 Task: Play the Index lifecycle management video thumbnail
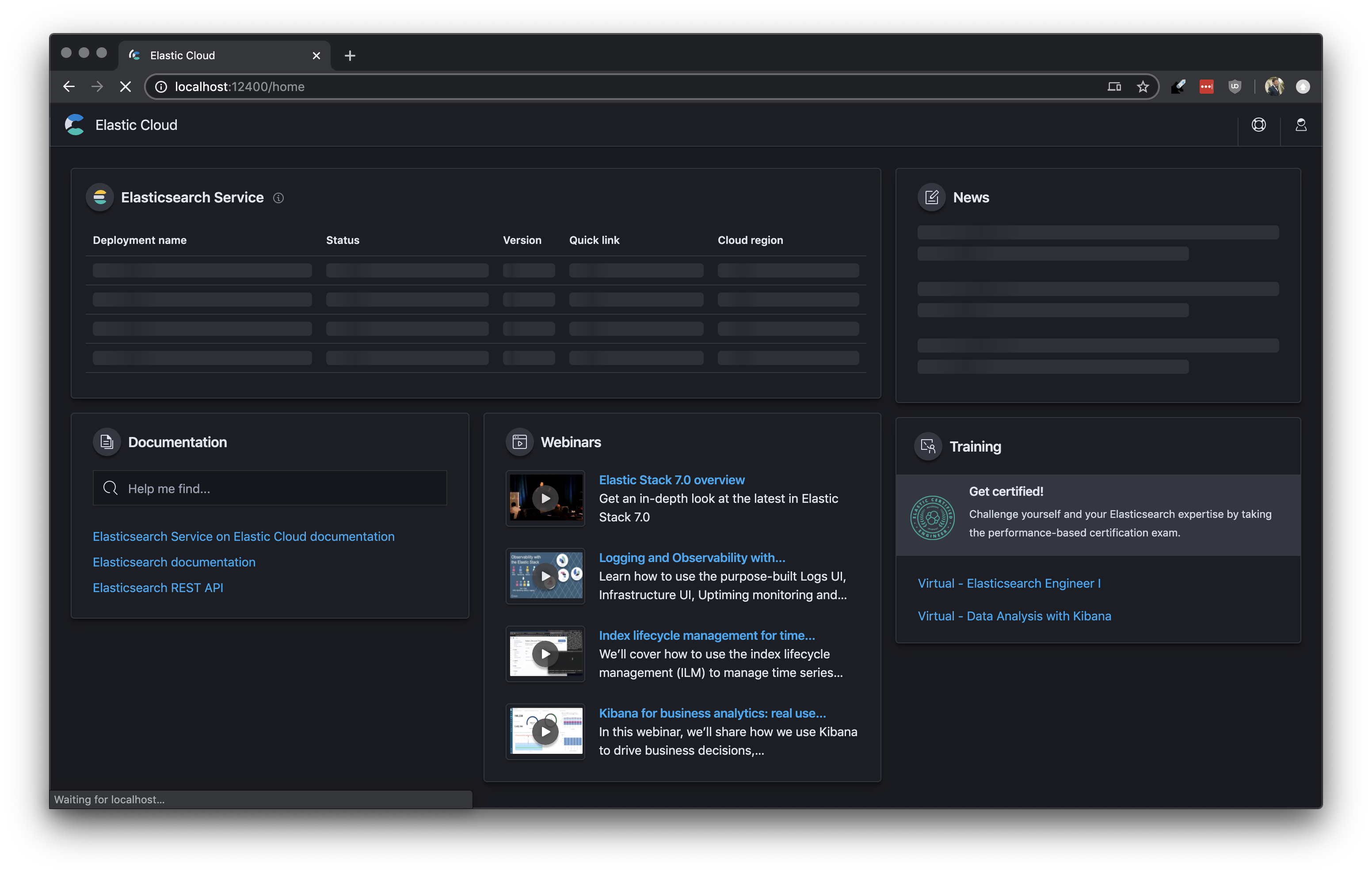click(x=545, y=654)
